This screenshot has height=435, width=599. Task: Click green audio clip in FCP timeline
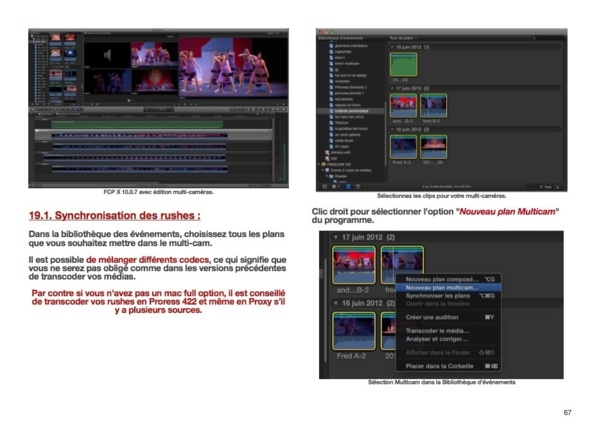pos(137,124)
